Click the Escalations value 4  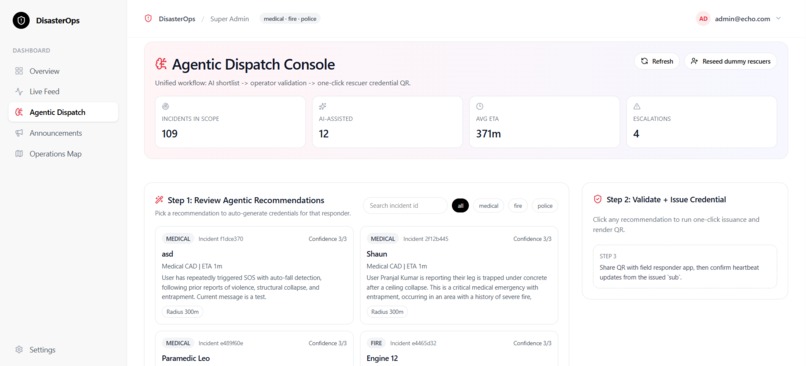[636, 134]
